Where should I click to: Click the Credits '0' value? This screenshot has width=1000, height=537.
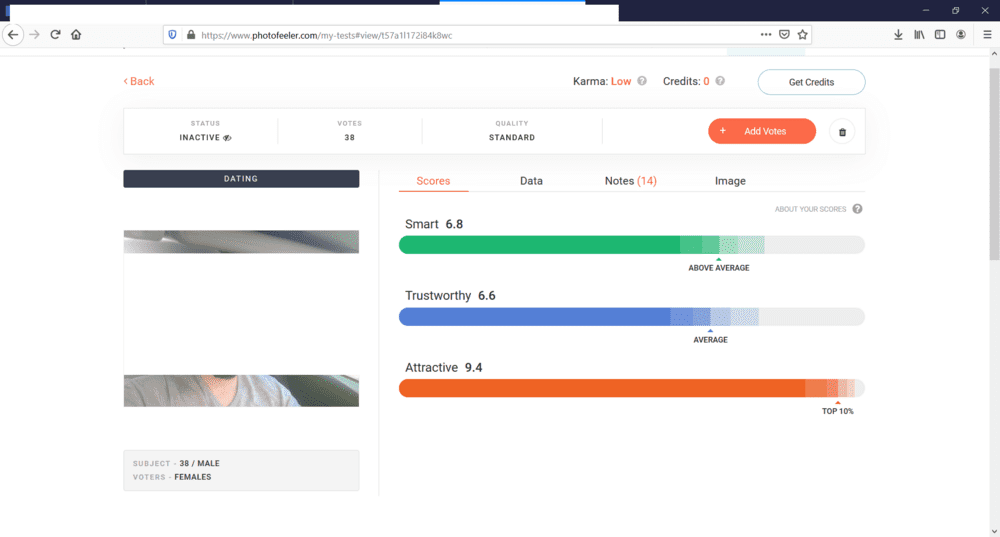point(706,81)
